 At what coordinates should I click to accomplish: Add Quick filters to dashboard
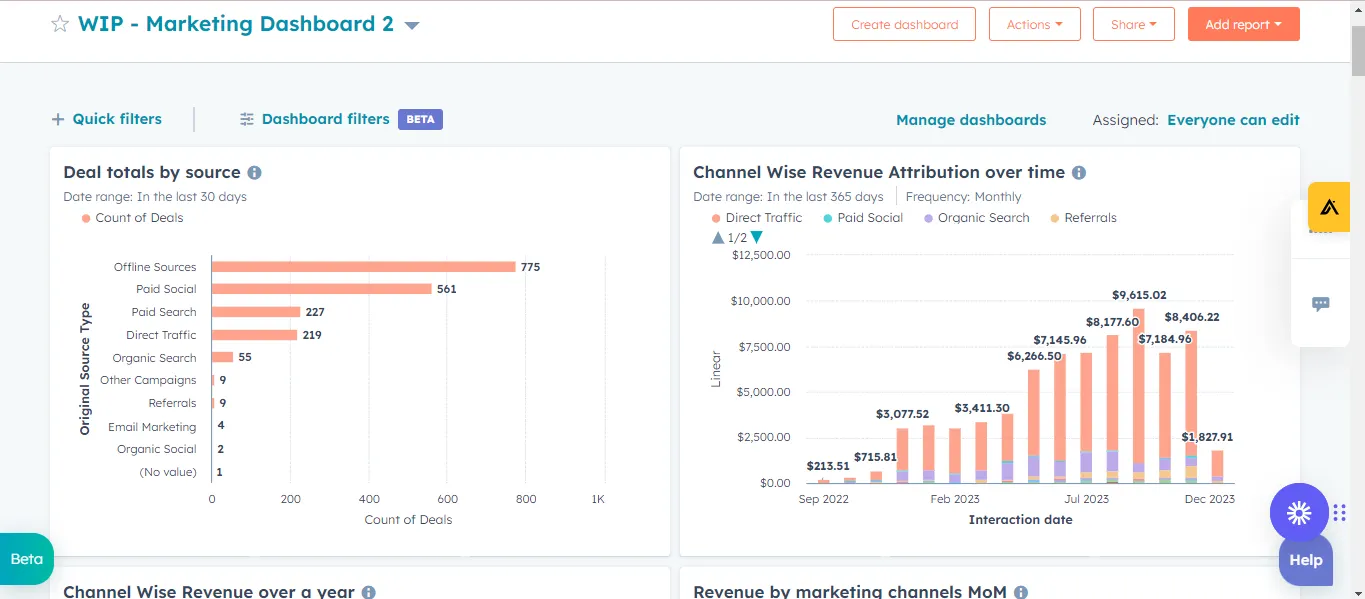click(x=107, y=119)
